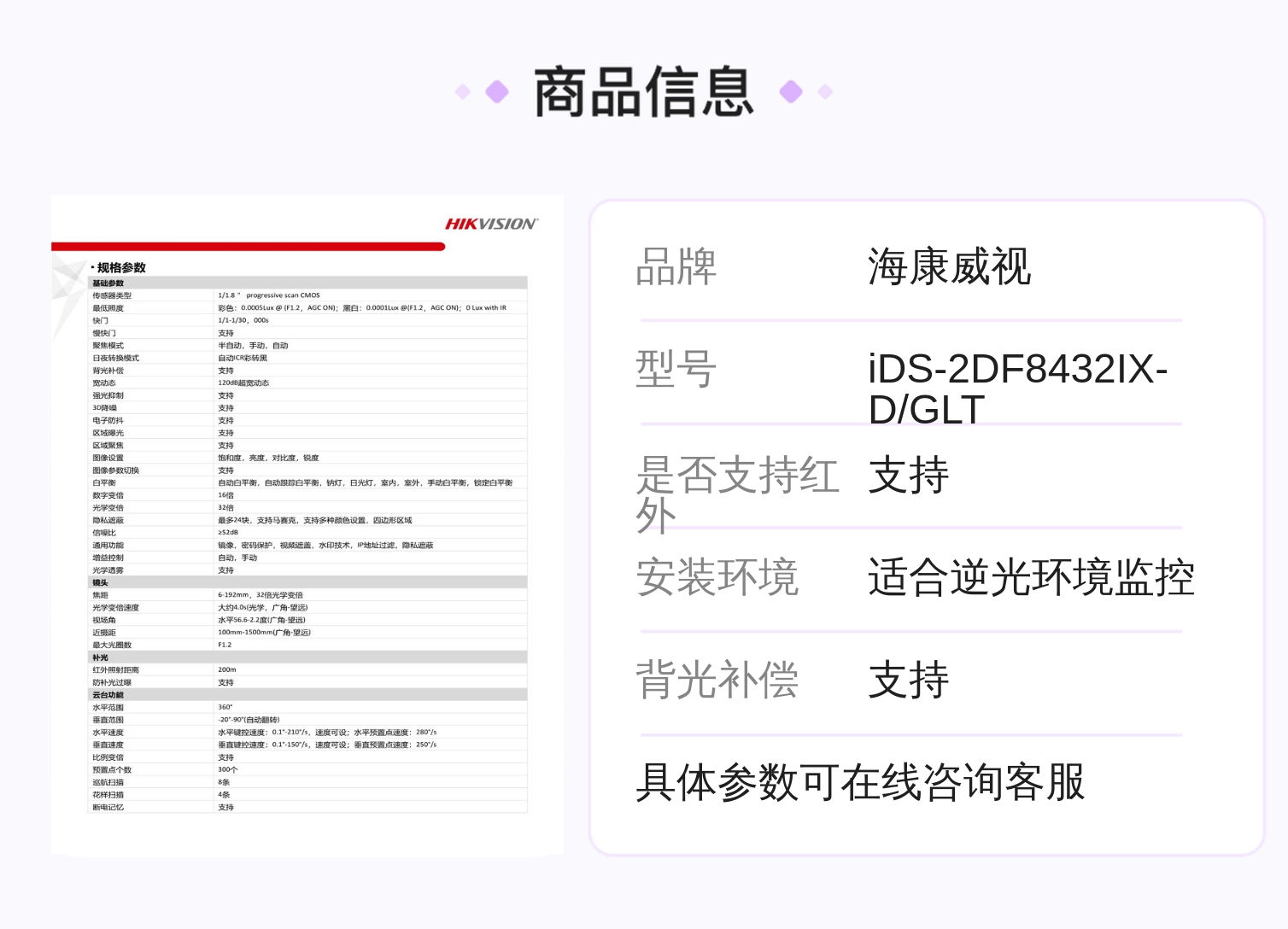The width and height of the screenshot is (1288, 929).
Task: Click the '光学变倍速度' row label
Action: coord(116,608)
